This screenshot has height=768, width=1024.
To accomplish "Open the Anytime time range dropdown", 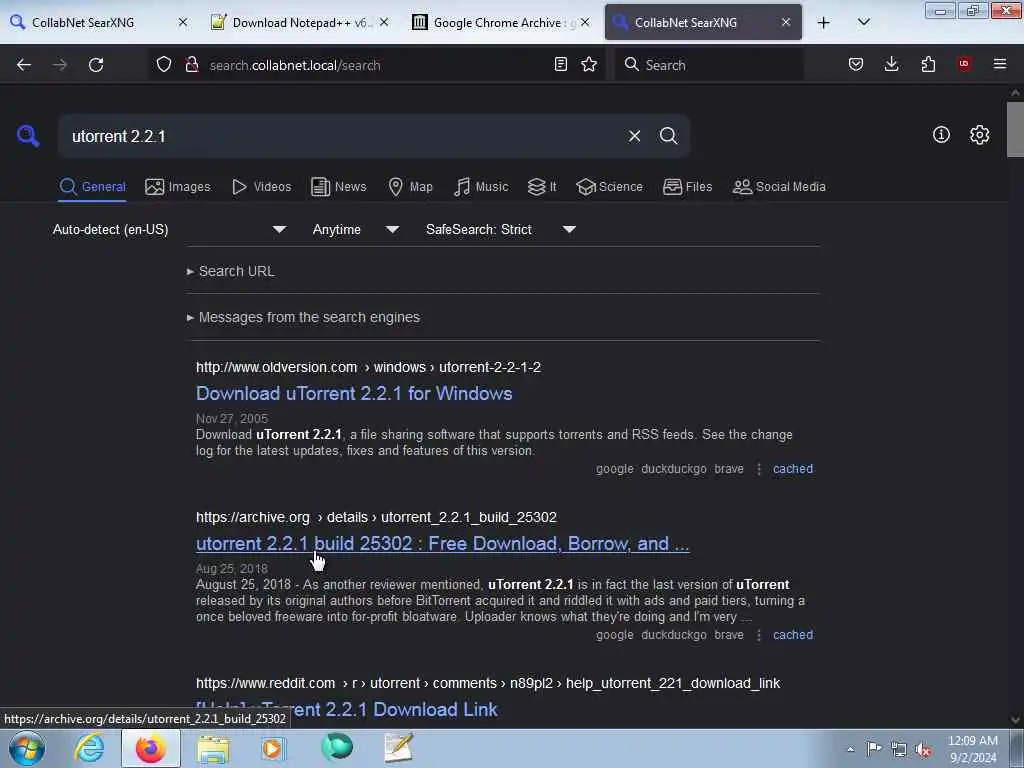I will (x=355, y=229).
